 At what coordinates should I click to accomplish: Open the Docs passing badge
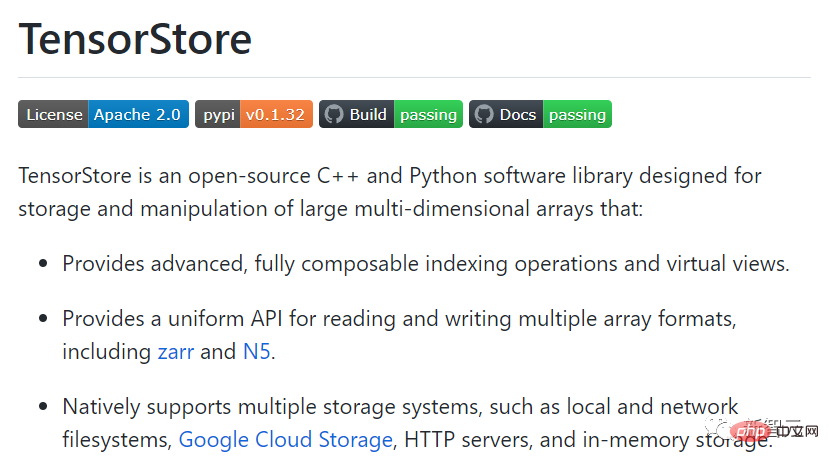tap(540, 114)
